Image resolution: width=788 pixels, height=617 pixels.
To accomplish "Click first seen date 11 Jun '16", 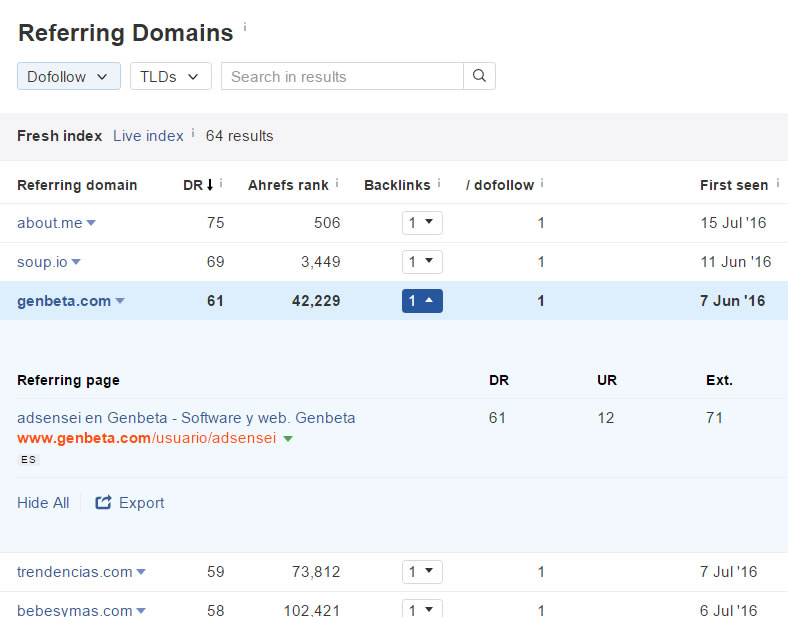I will [736, 262].
